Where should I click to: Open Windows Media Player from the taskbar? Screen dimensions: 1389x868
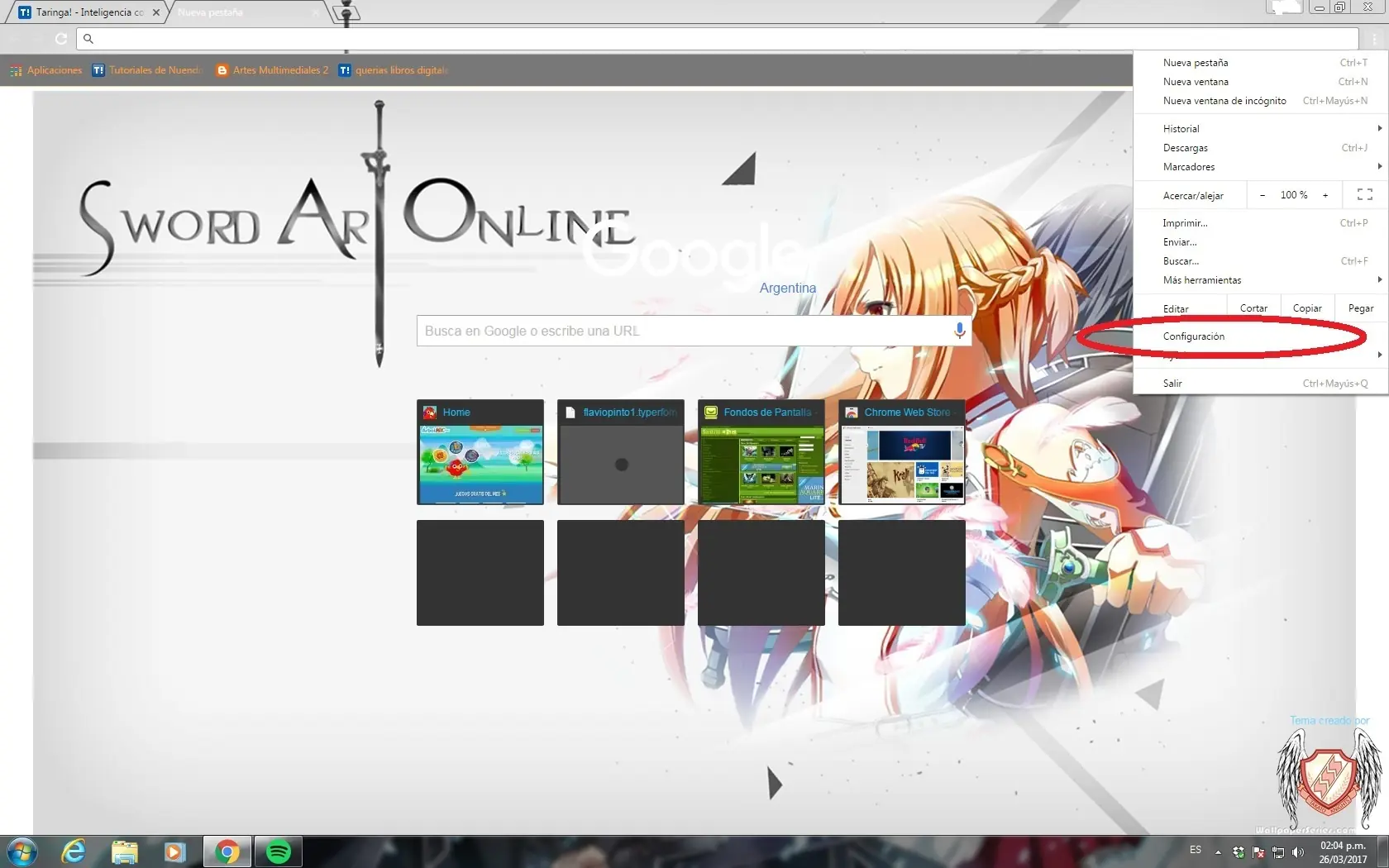(174, 851)
